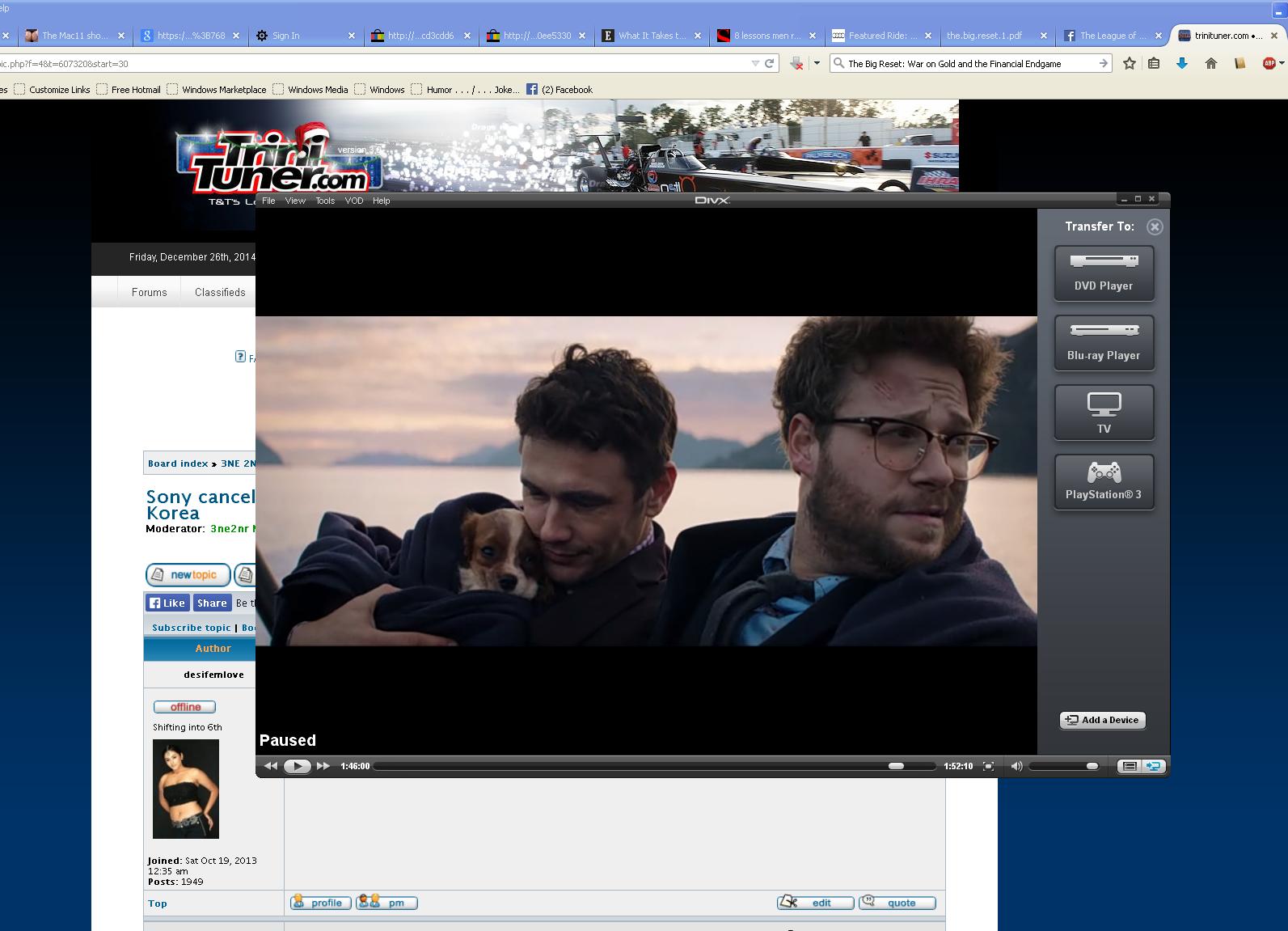Open the 8 lessons men browser tab
This screenshot has height=931, width=1288.
click(x=766, y=36)
